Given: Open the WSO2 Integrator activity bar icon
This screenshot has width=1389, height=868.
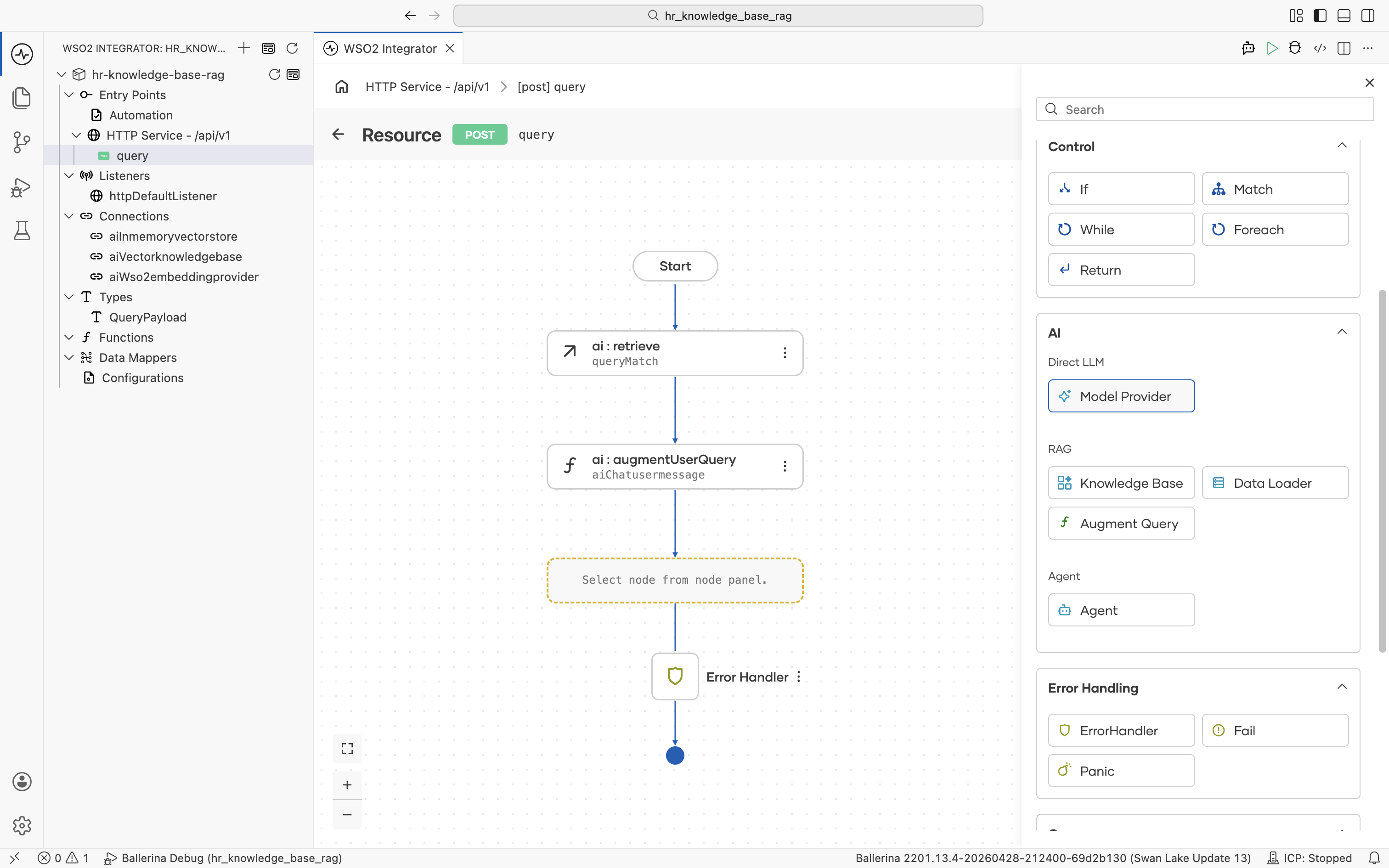Looking at the screenshot, I should (22, 55).
